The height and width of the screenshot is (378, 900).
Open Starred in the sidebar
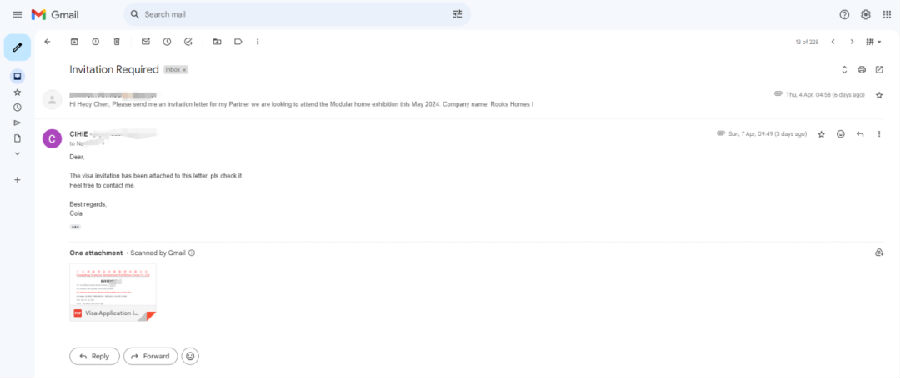17,92
